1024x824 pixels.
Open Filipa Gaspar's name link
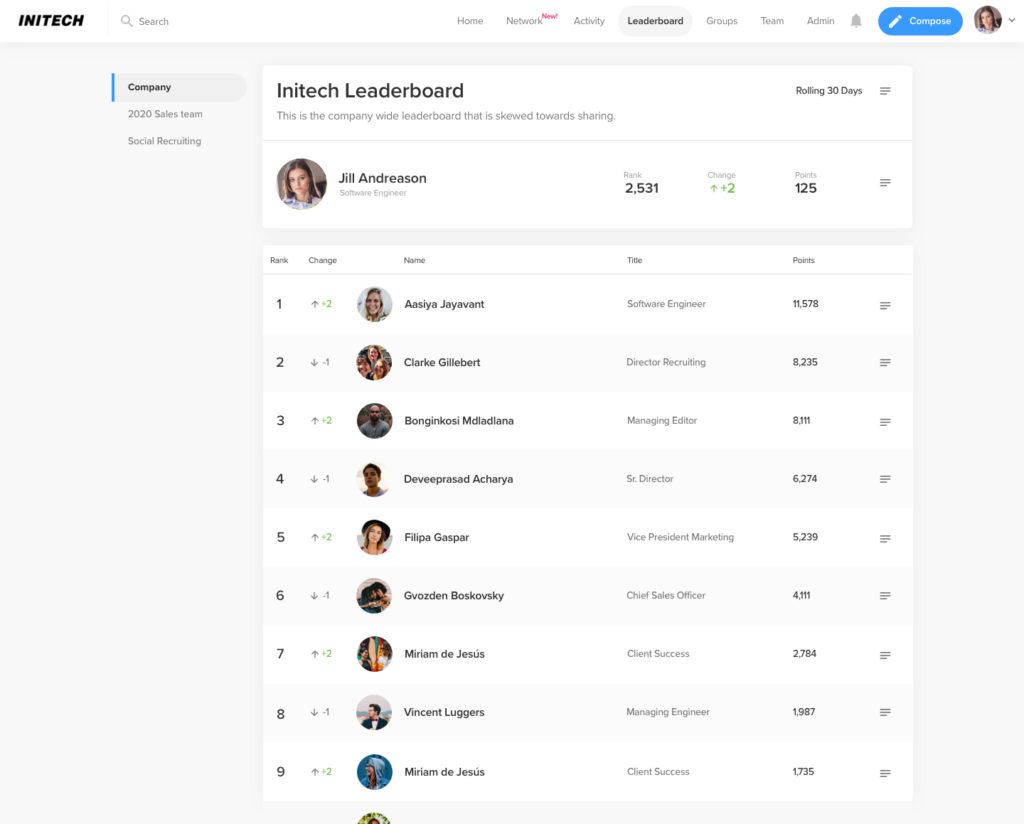coord(436,537)
